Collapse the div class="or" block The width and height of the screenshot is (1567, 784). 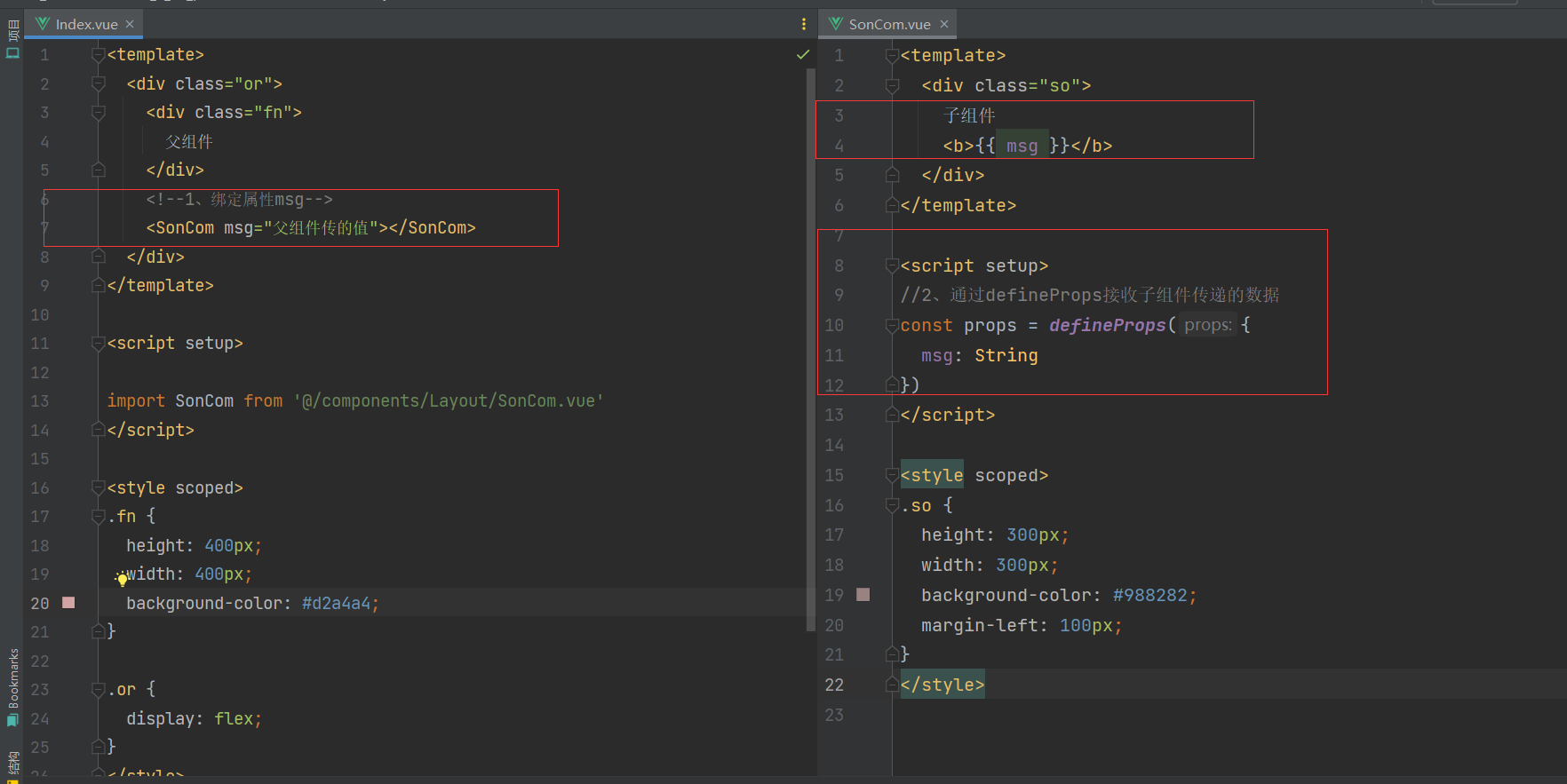click(x=99, y=83)
